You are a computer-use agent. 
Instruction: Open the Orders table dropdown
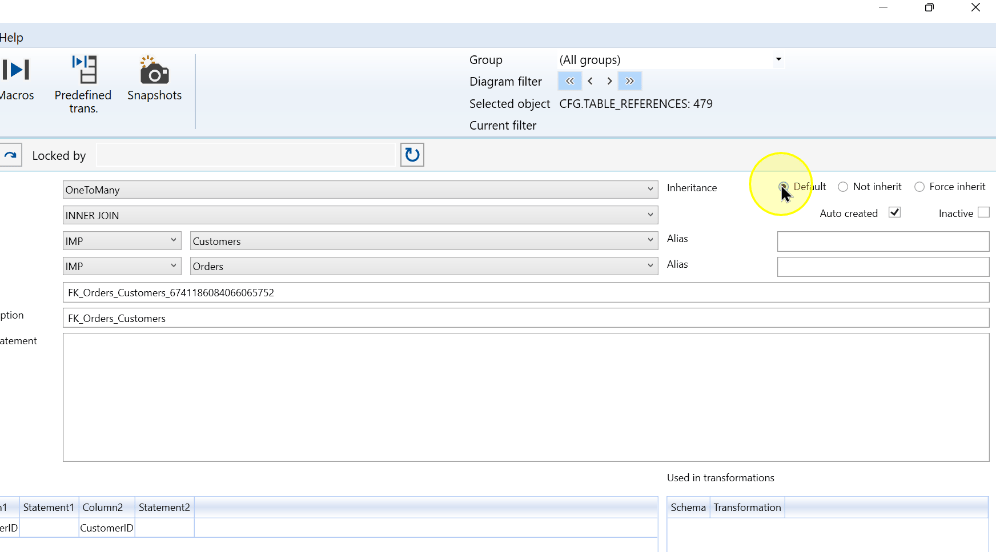pyautogui.click(x=424, y=266)
